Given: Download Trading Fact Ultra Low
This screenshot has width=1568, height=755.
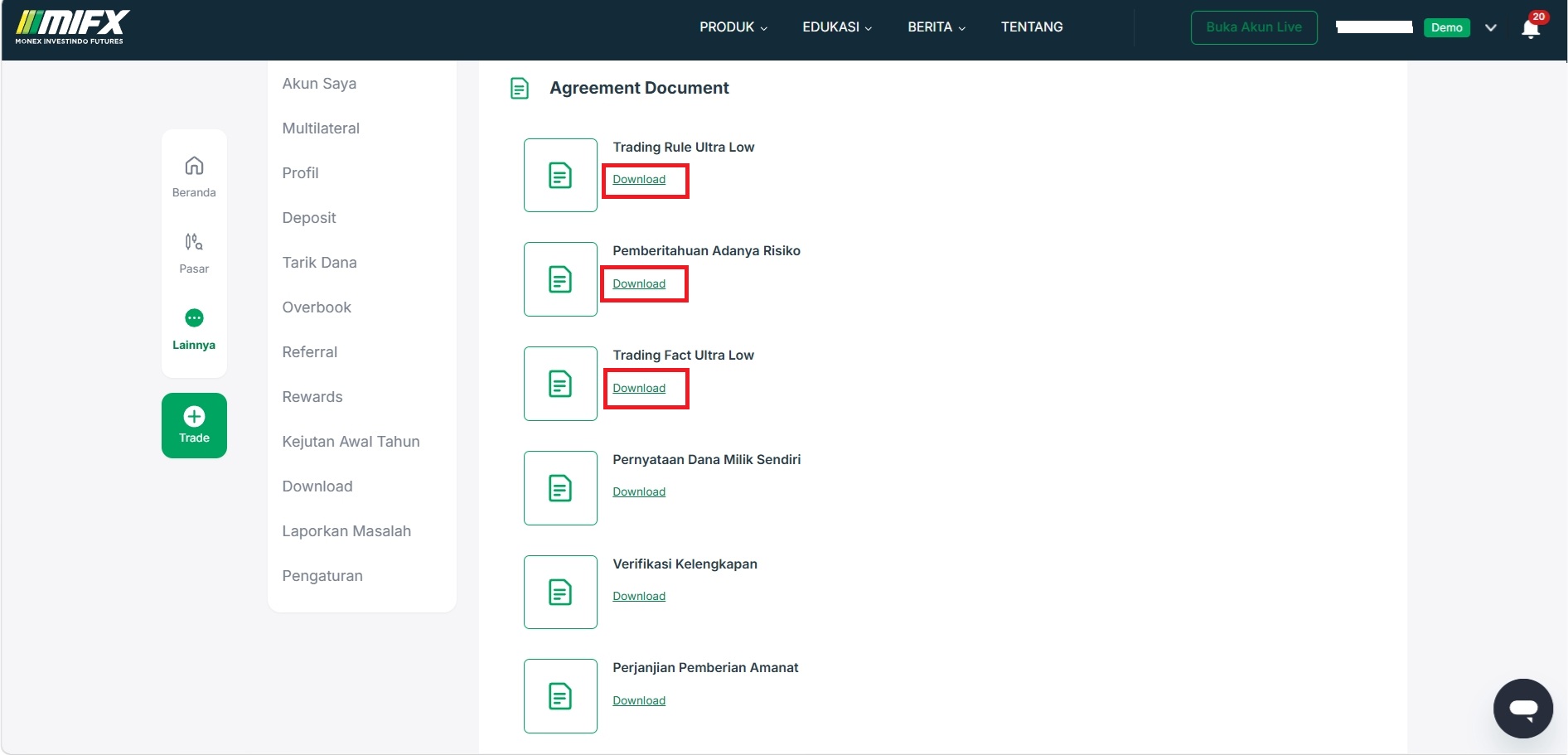Looking at the screenshot, I should tap(639, 389).
